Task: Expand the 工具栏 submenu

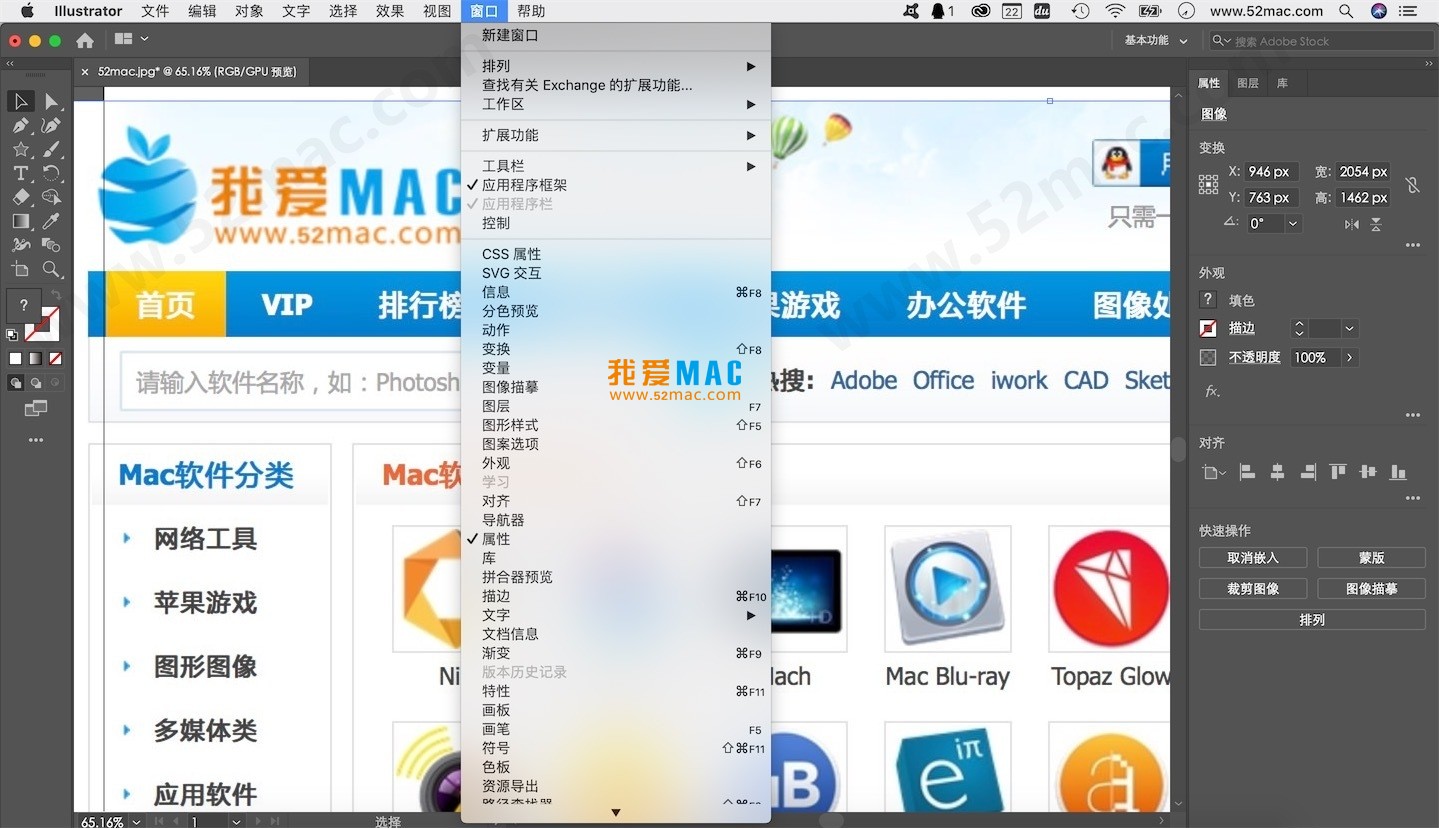Action: [616, 166]
